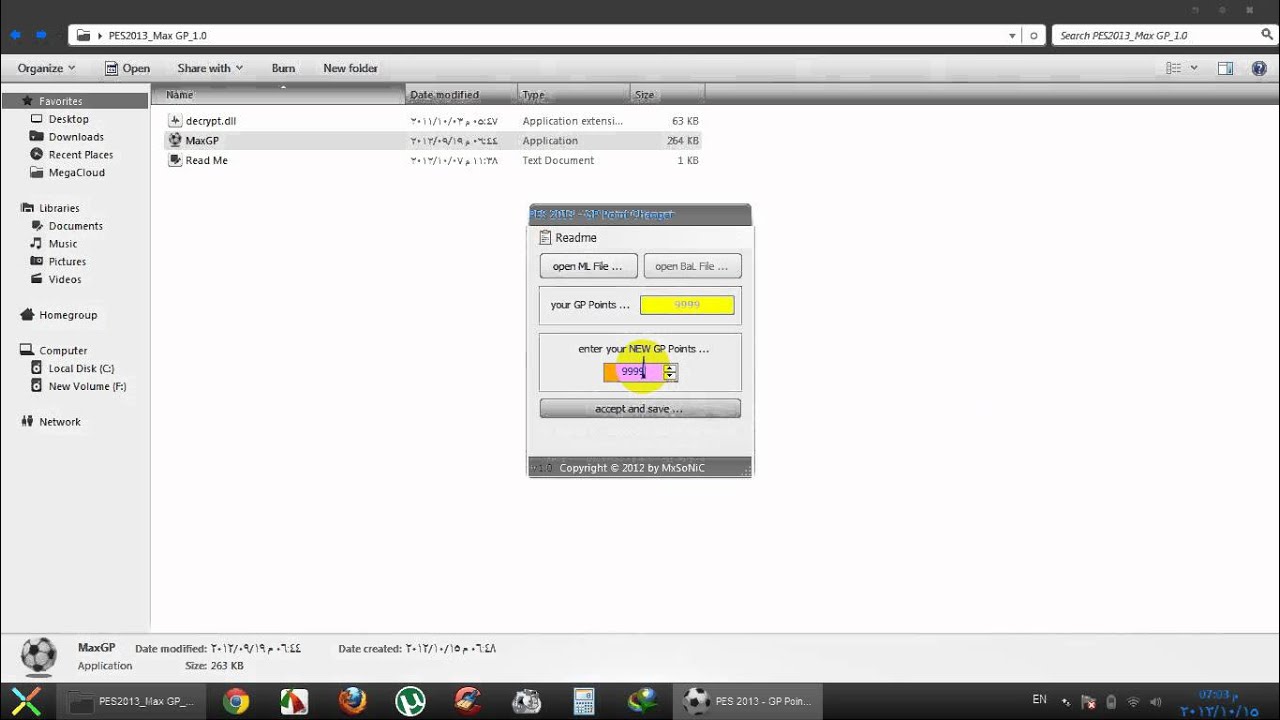Select the Read Me text document
This screenshot has height=720, width=1280.
point(433,160)
